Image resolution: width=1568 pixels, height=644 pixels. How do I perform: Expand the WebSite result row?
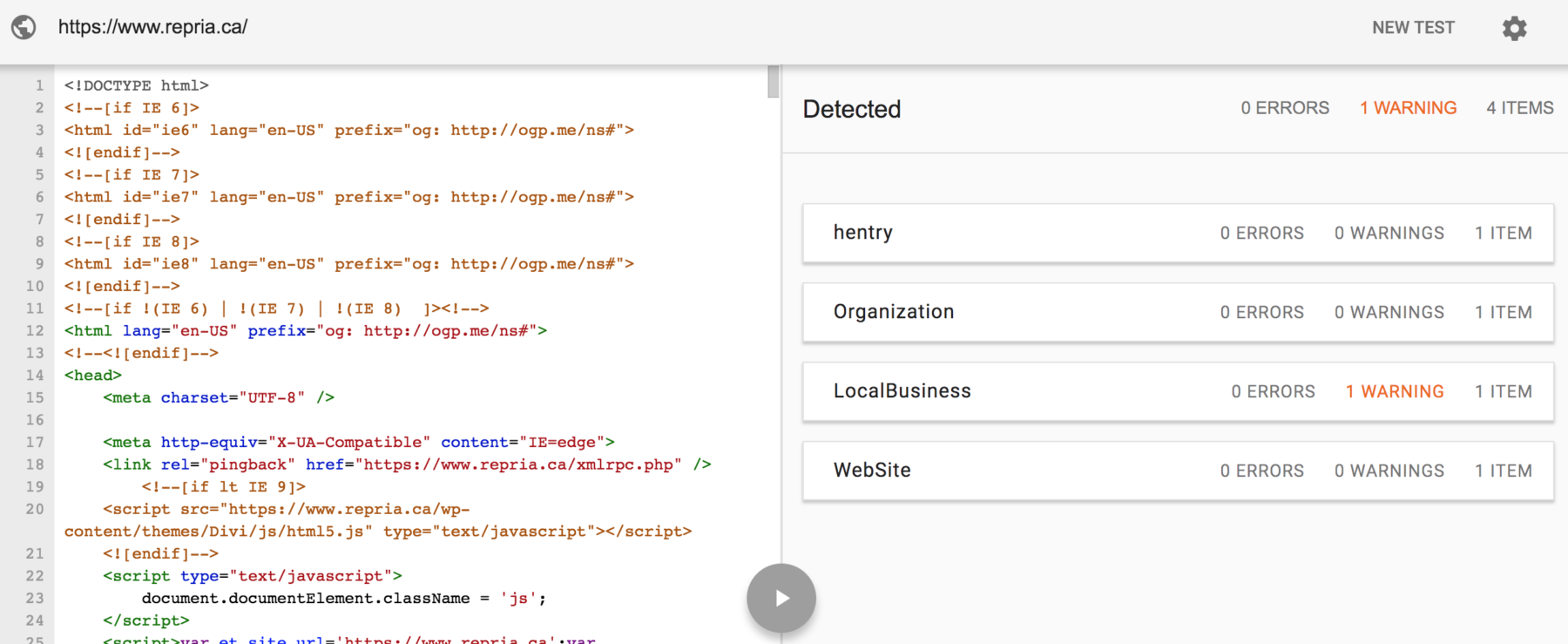click(x=1178, y=471)
